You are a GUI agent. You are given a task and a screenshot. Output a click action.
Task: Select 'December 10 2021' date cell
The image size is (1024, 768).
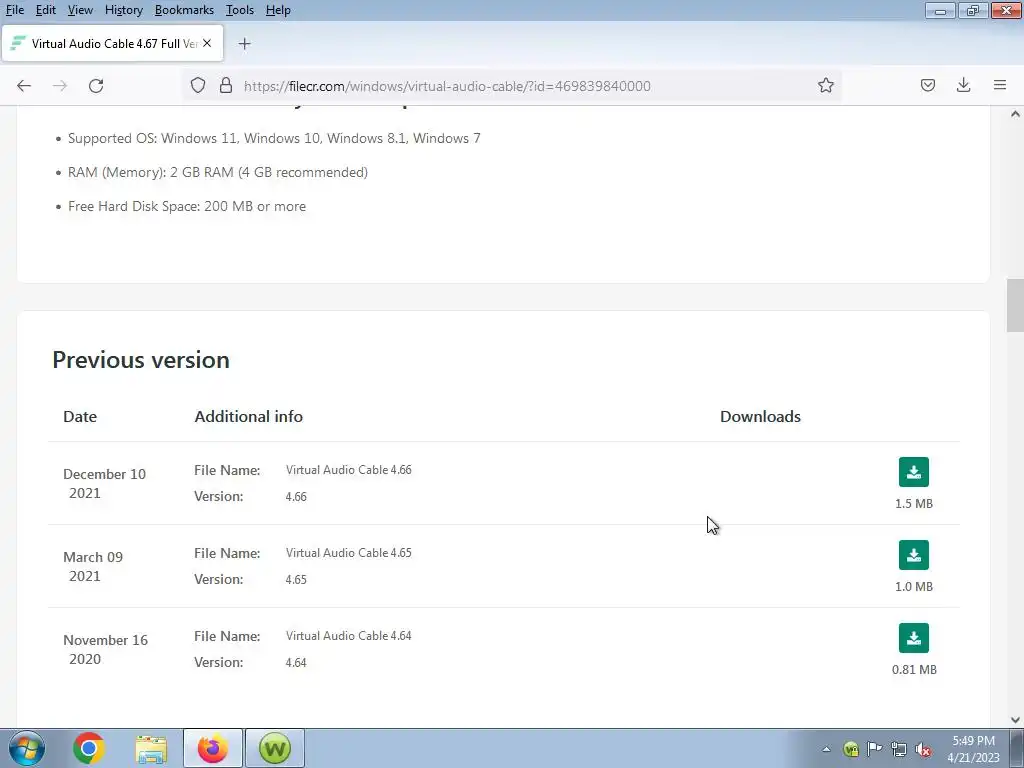[104, 483]
